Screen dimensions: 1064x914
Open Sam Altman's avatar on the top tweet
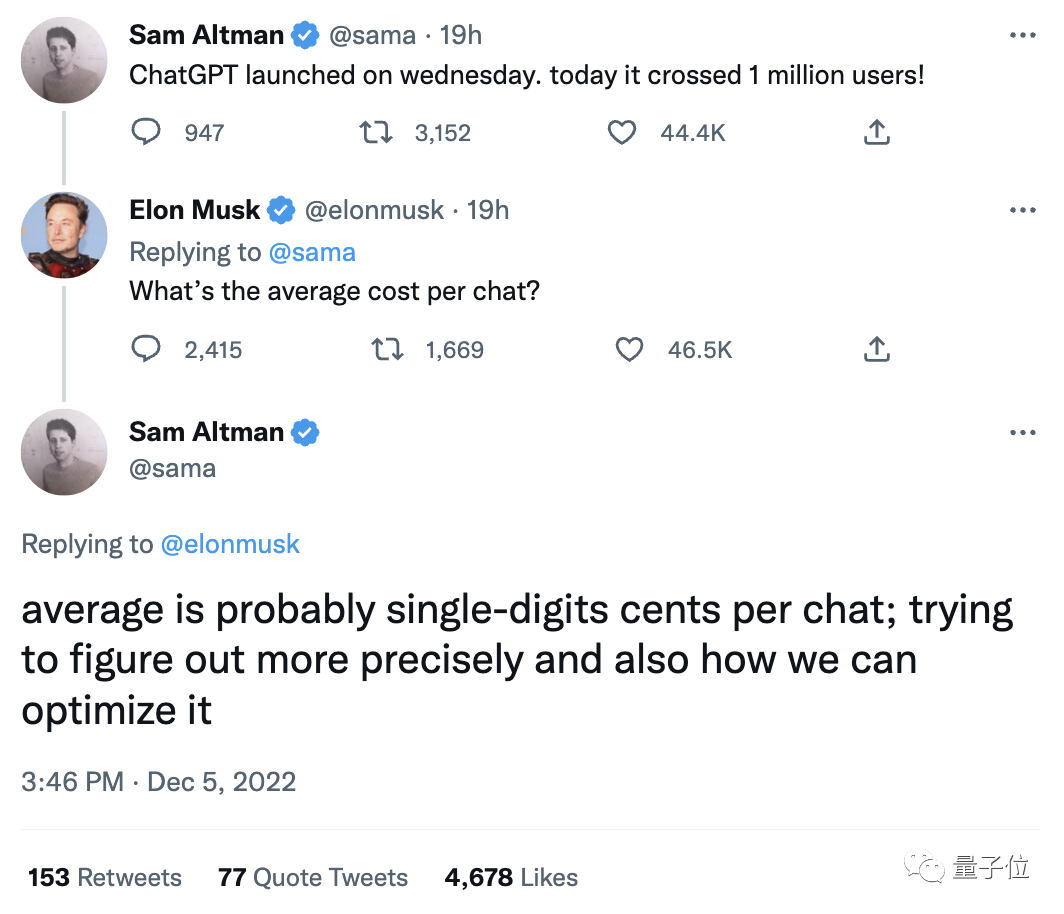click(64, 60)
